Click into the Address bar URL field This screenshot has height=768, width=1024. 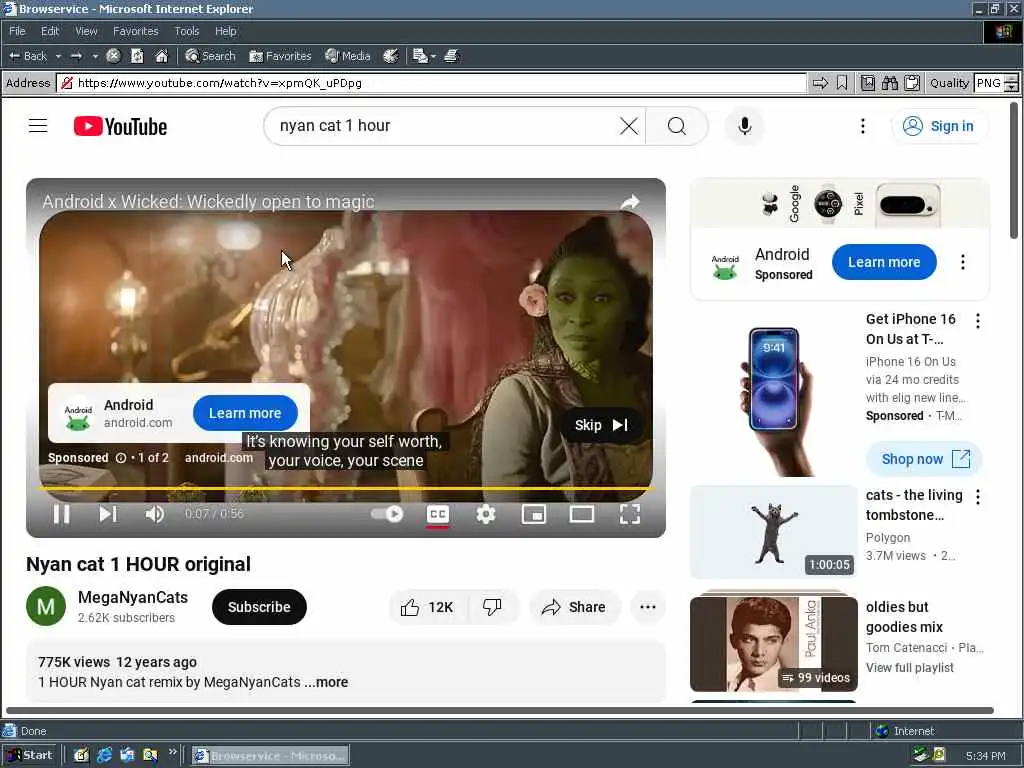pos(431,83)
